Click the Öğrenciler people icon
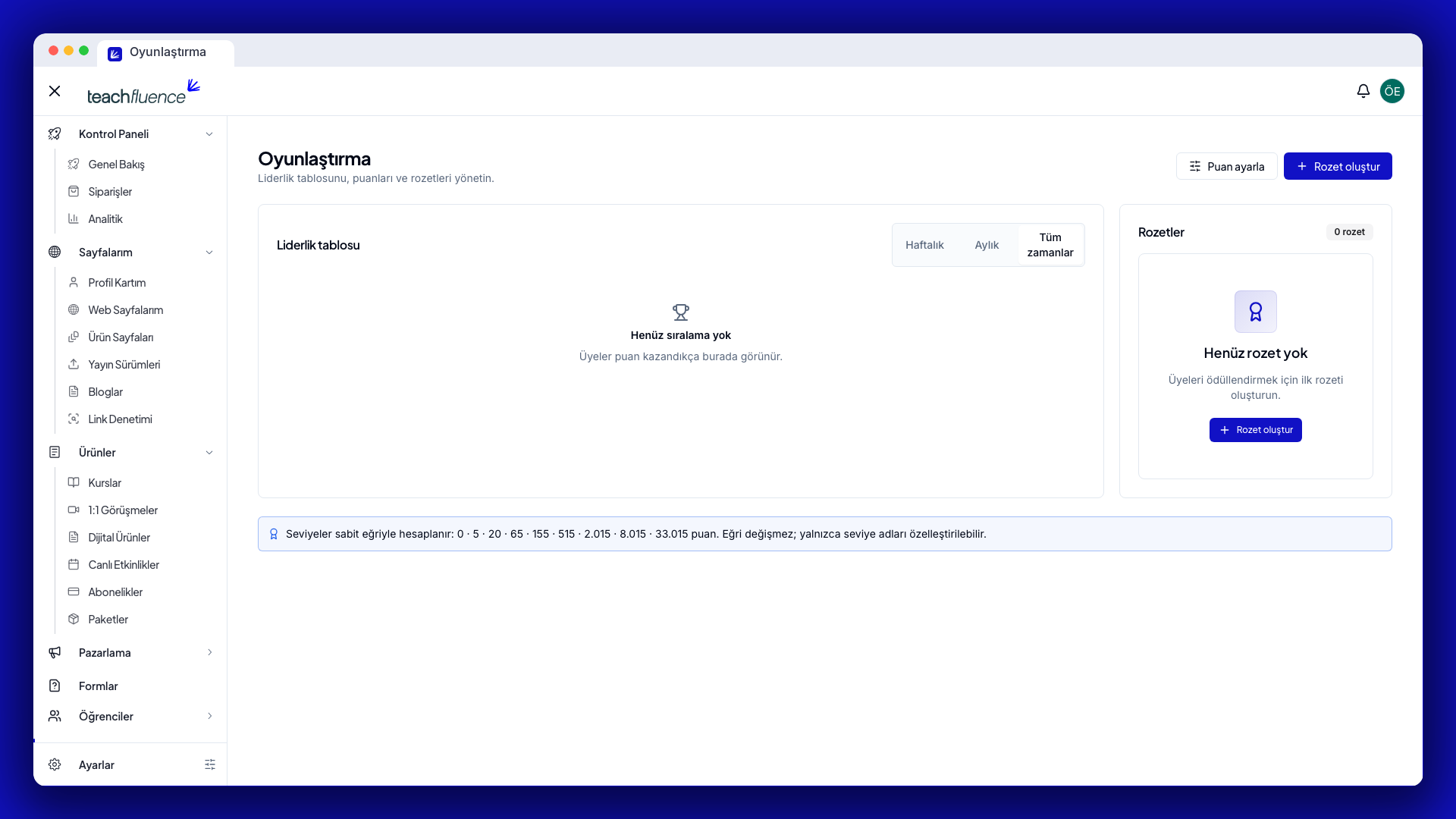 (x=55, y=717)
